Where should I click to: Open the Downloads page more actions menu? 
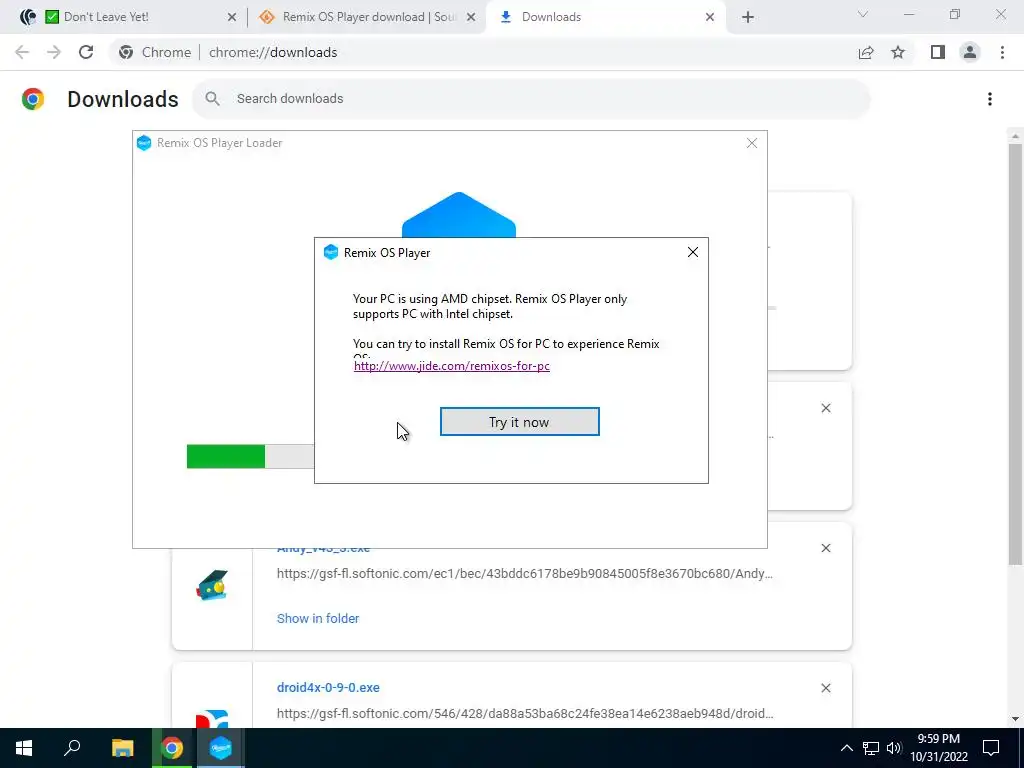coord(990,99)
